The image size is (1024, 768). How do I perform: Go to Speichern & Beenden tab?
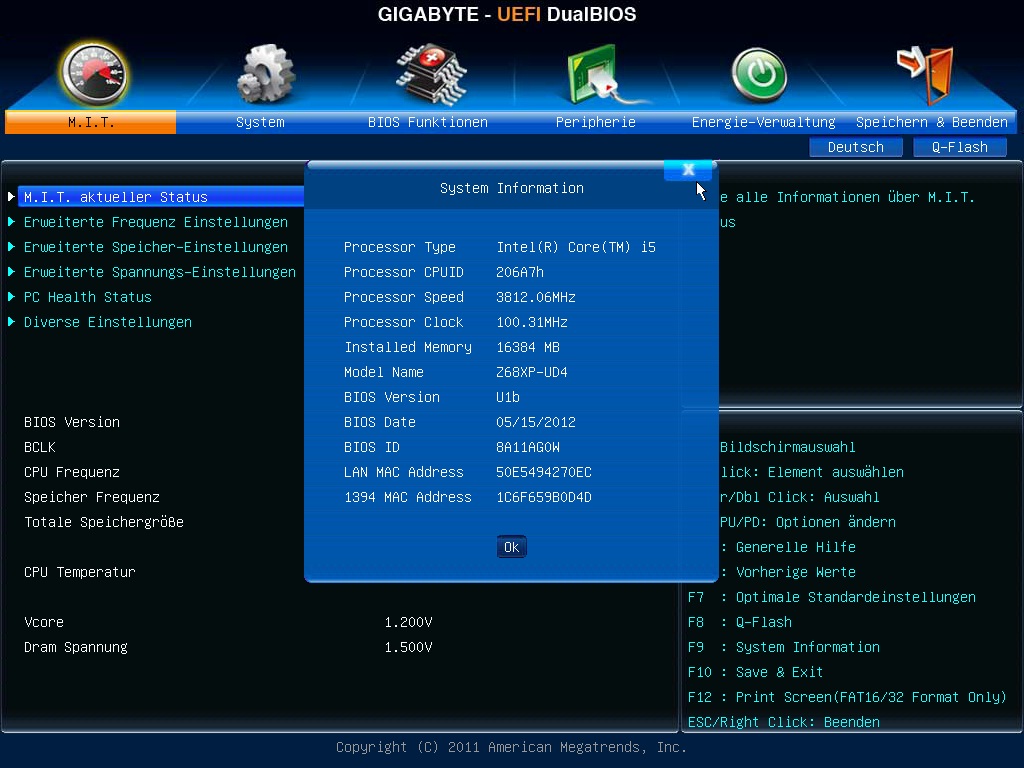click(x=932, y=122)
